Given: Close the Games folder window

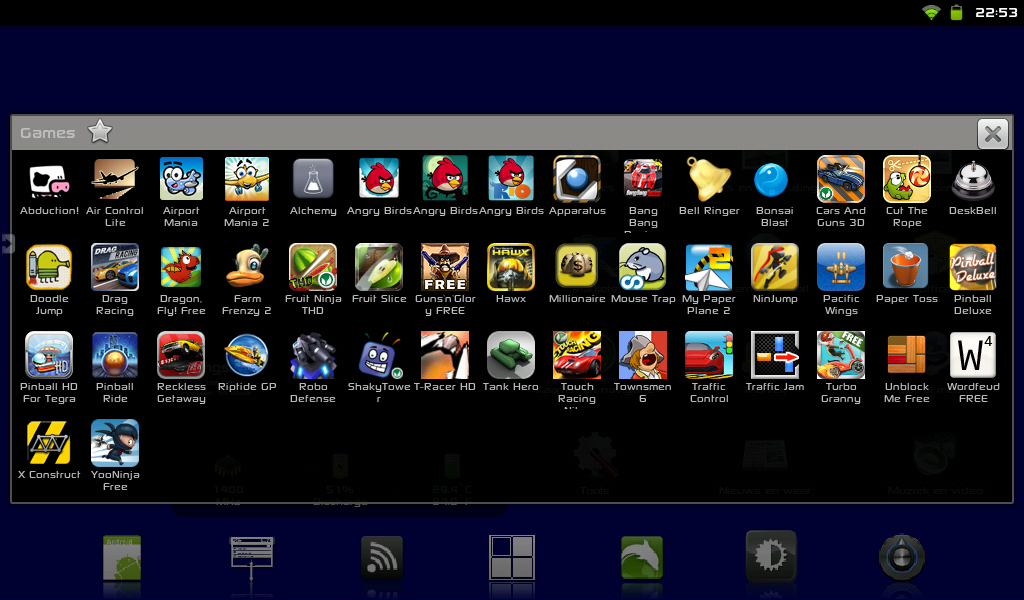Looking at the screenshot, I should click(x=993, y=134).
